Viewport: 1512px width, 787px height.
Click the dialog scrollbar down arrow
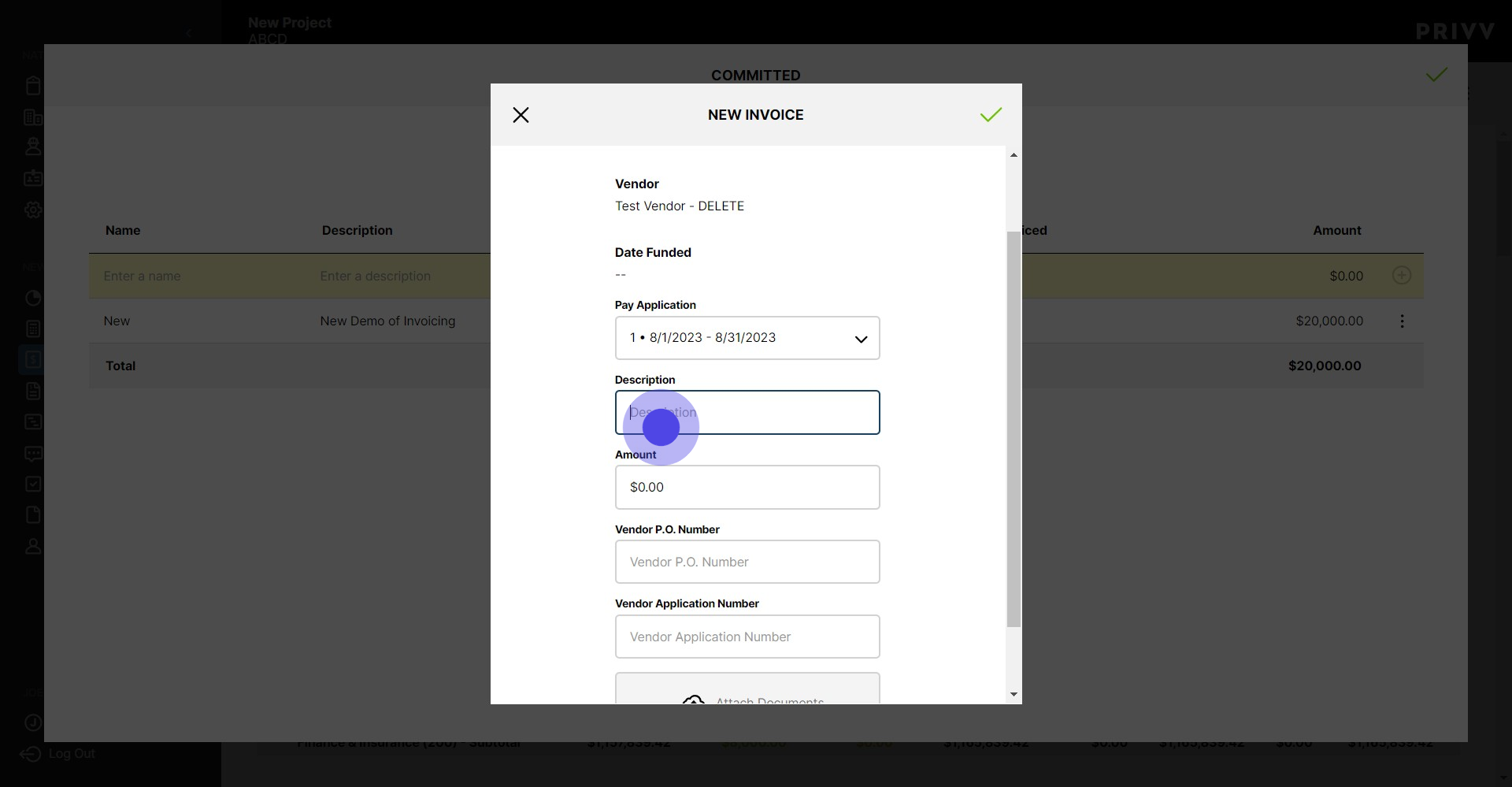[x=1014, y=695]
